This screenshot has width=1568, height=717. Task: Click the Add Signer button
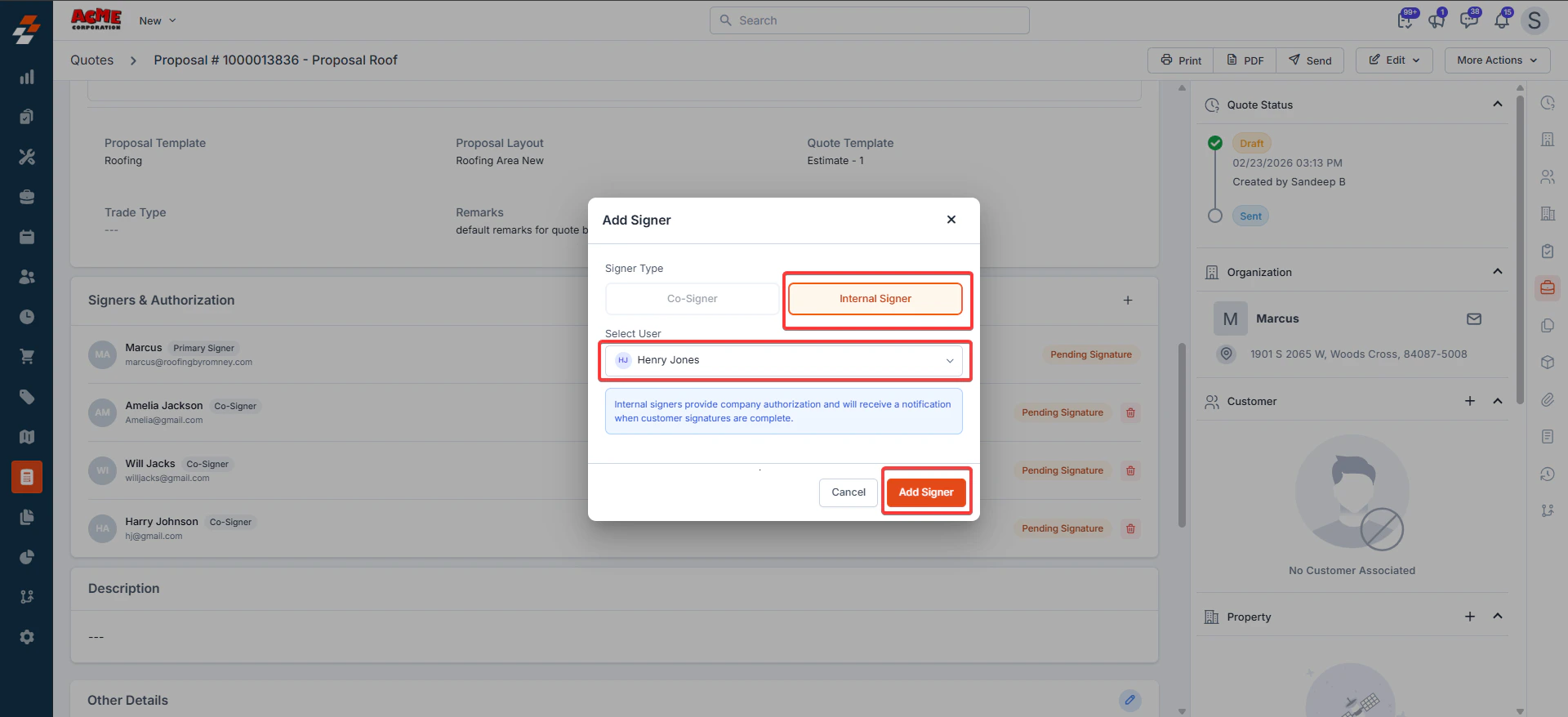click(x=926, y=492)
